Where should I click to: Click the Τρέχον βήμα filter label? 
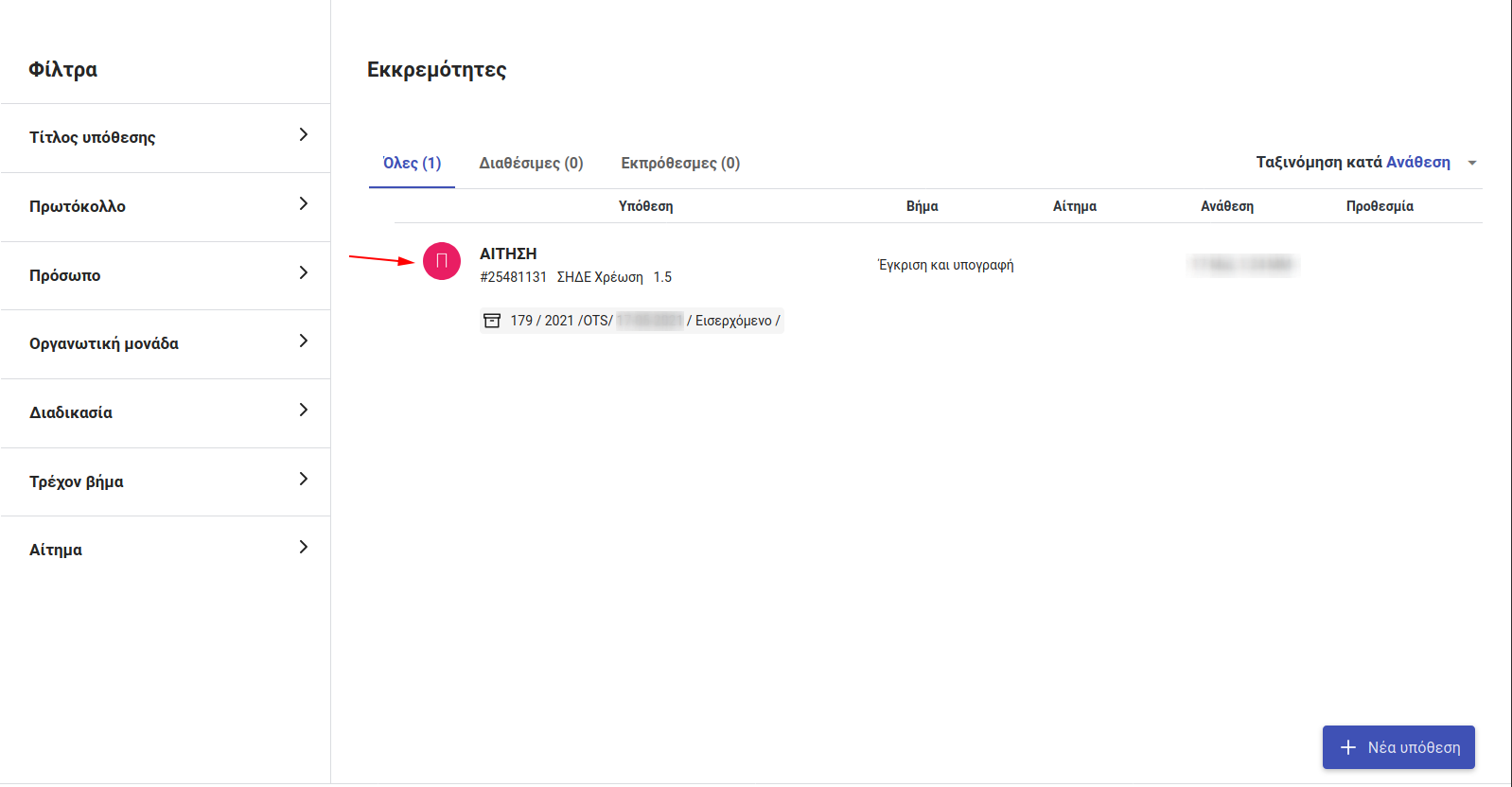(77, 481)
